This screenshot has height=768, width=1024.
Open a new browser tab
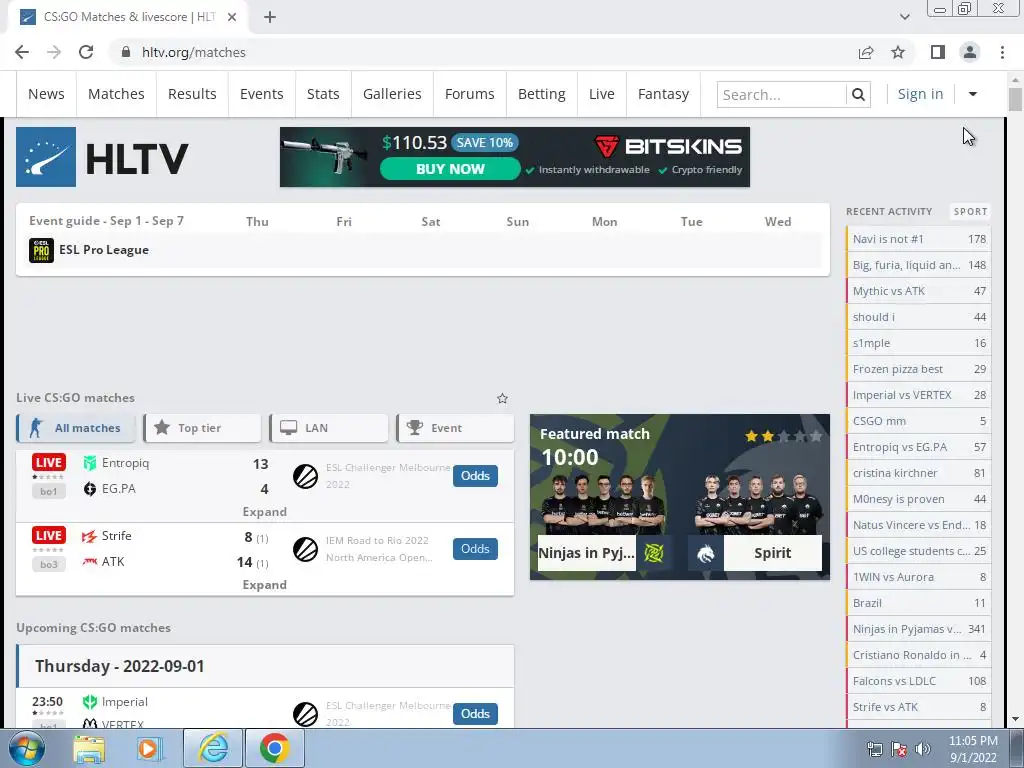tap(270, 17)
